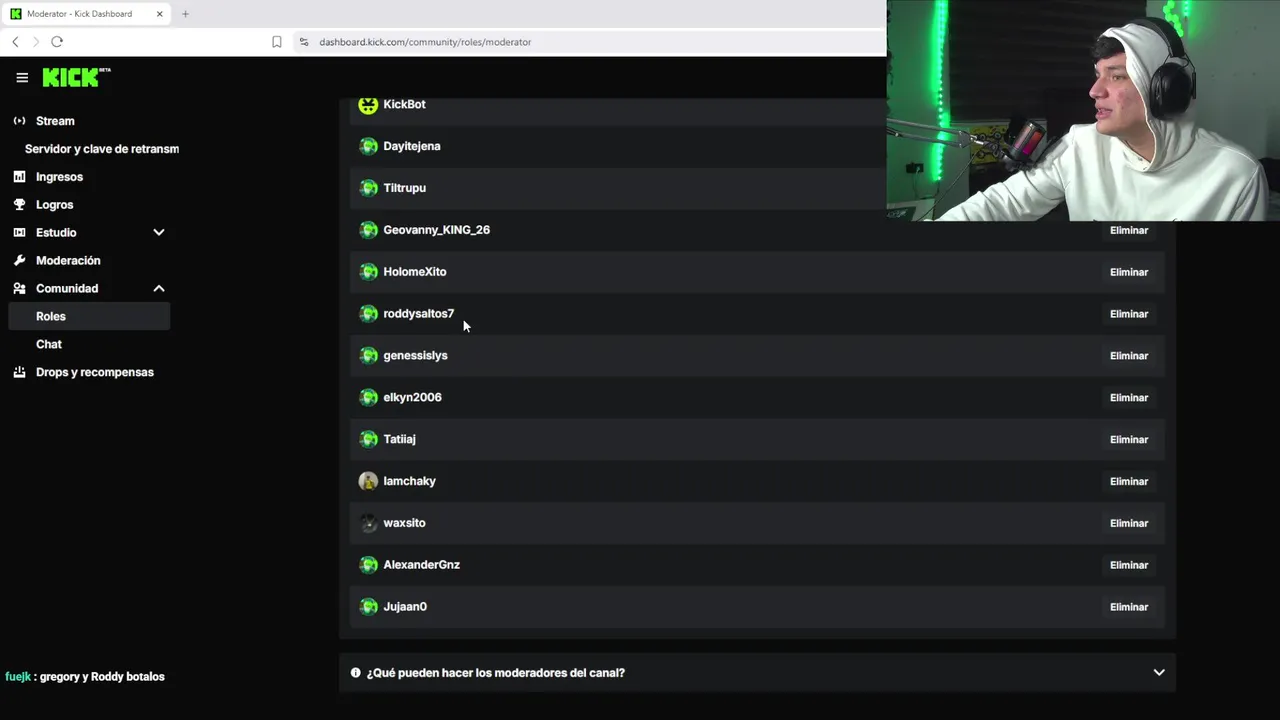The height and width of the screenshot is (720, 1280).
Task: Remove moderator HolomeXito with Eliminar
Action: 1129,273
